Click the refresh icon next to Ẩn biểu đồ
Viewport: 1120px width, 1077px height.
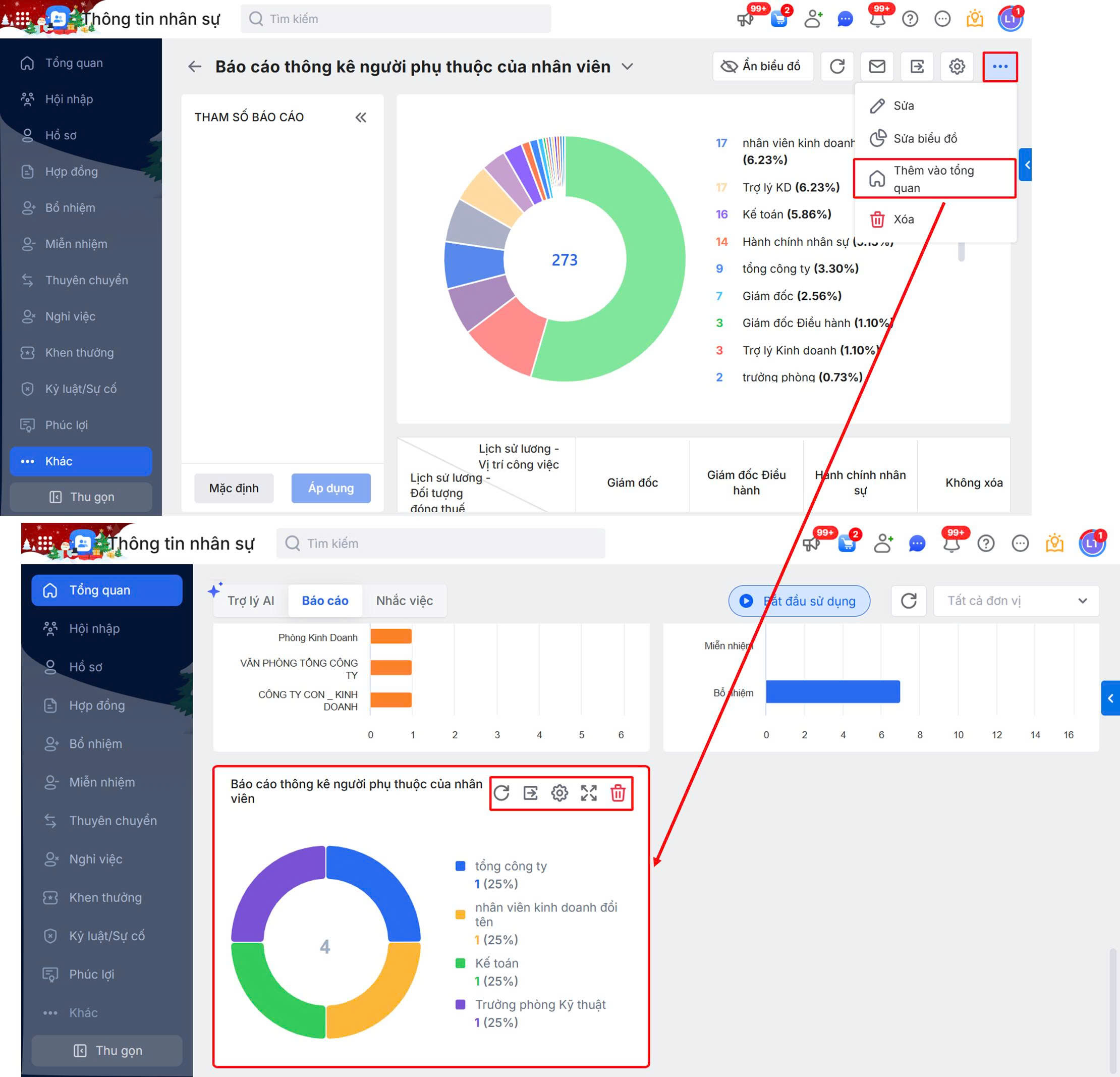(837, 66)
